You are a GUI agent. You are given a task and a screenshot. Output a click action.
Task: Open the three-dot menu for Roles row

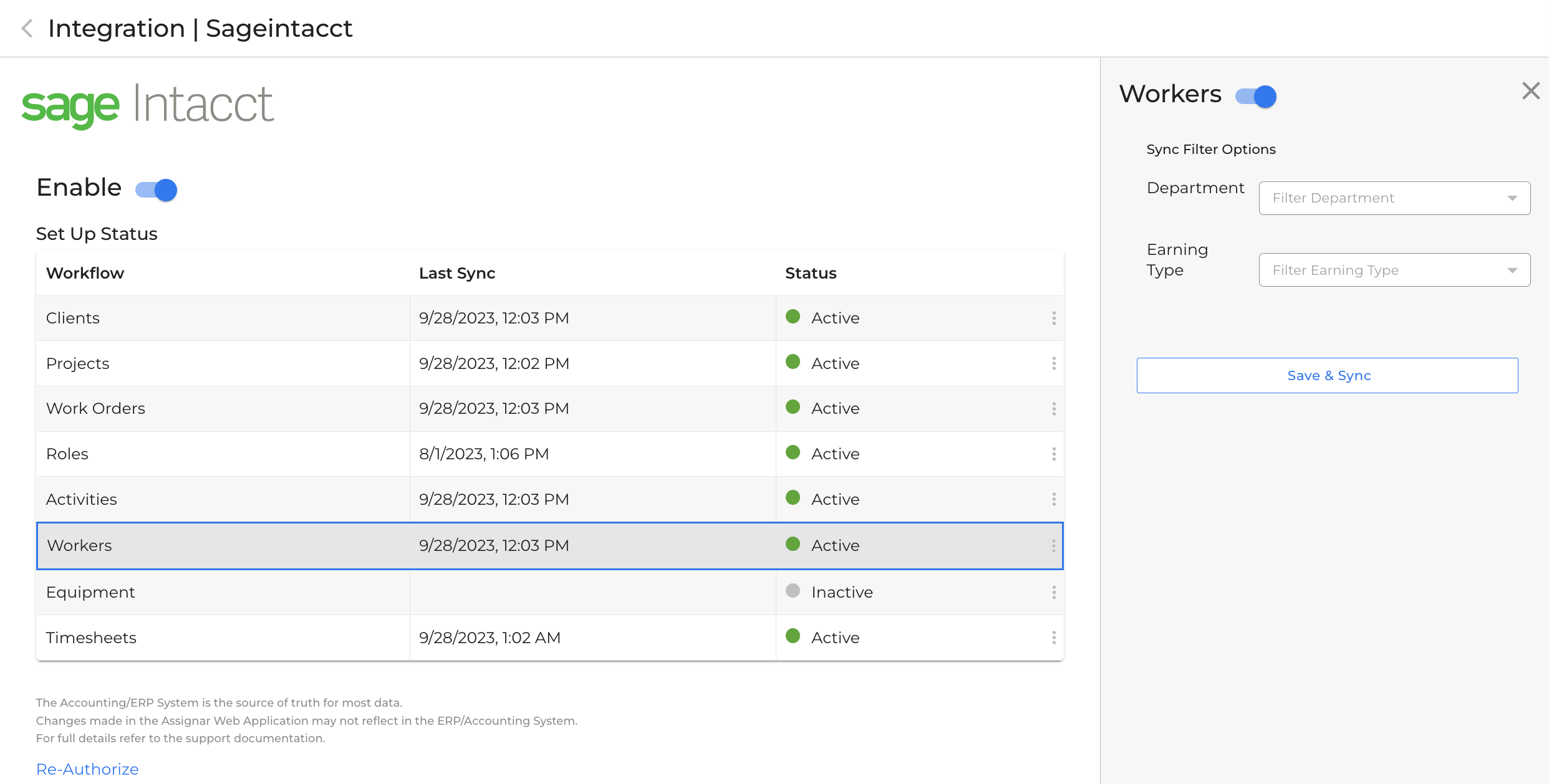click(1054, 454)
